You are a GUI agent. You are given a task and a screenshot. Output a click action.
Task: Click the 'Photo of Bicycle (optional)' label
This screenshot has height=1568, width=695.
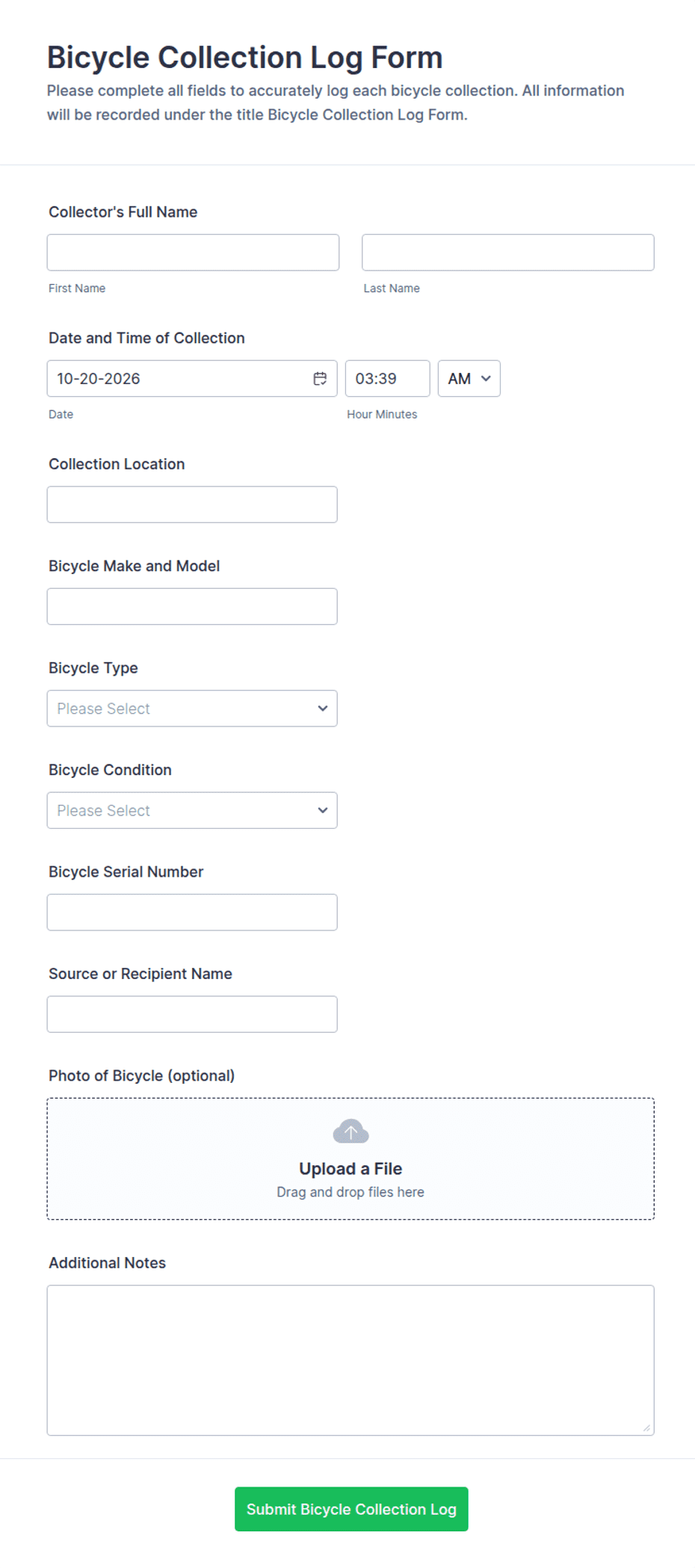point(142,1075)
